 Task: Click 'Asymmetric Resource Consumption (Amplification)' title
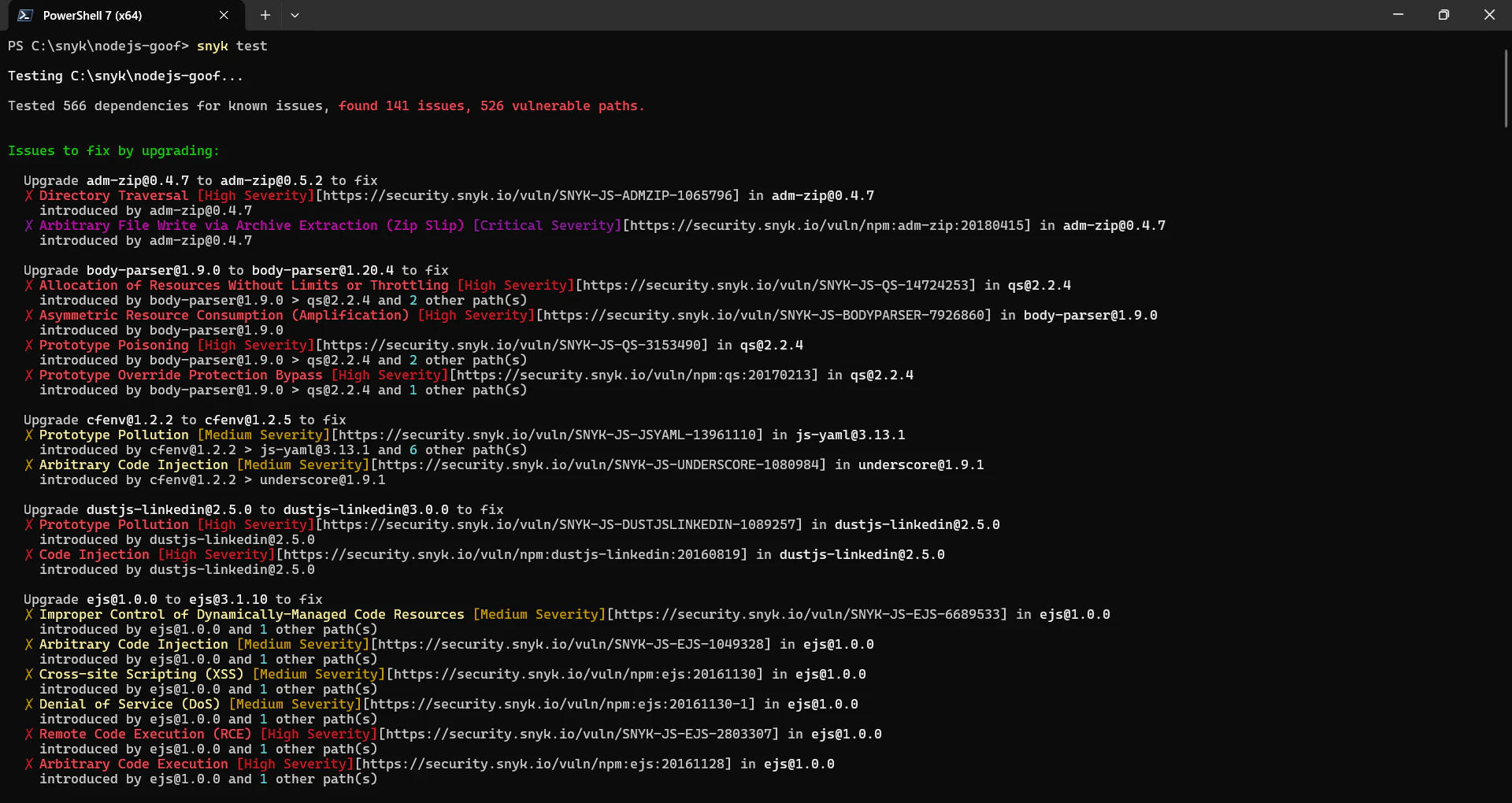[224, 315]
